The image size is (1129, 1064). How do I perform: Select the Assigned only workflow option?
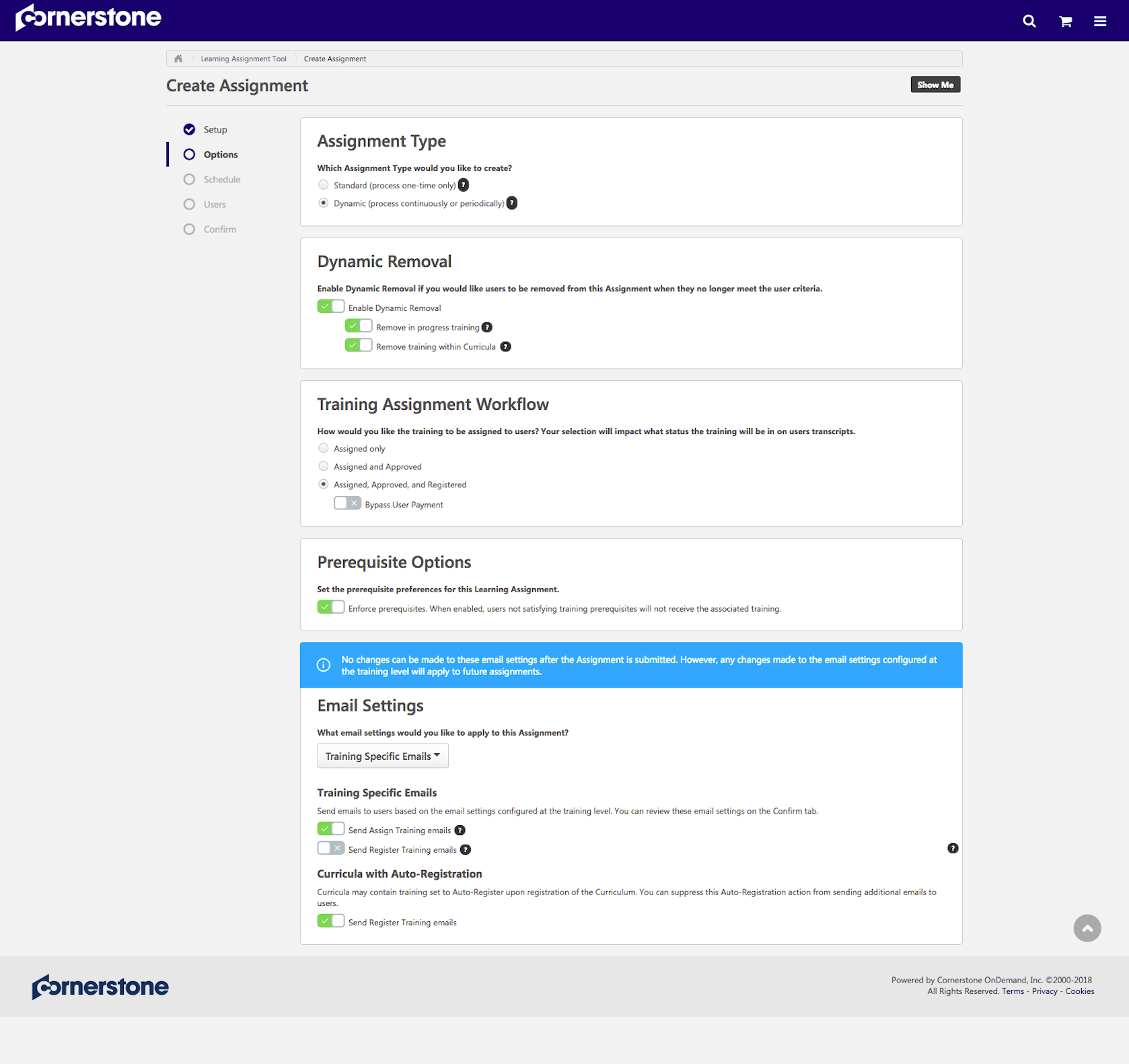coord(324,448)
